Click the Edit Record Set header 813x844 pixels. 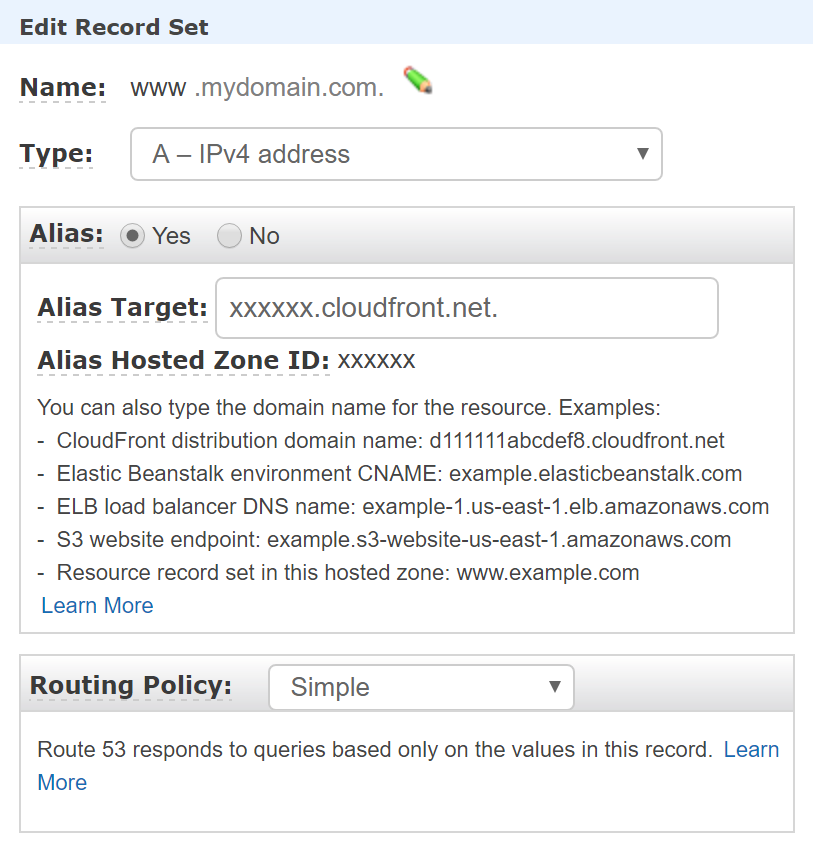[114, 27]
